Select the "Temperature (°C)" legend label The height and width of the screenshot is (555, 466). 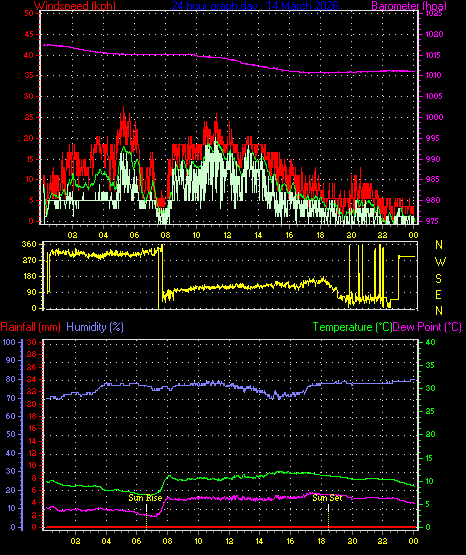352,327
